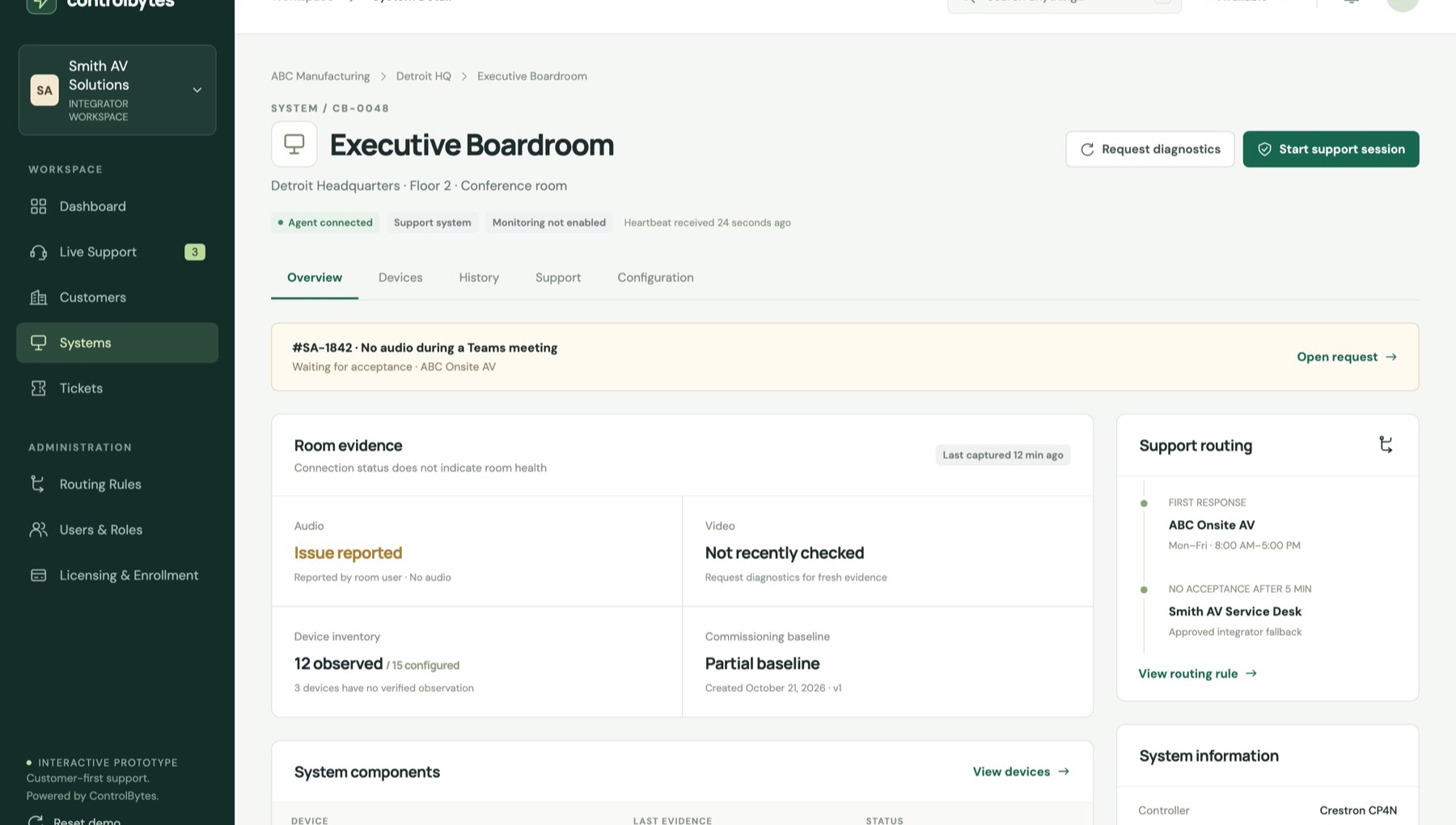Switch to the History tab
Image resolution: width=1456 pixels, height=825 pixels.
(479, 277)
